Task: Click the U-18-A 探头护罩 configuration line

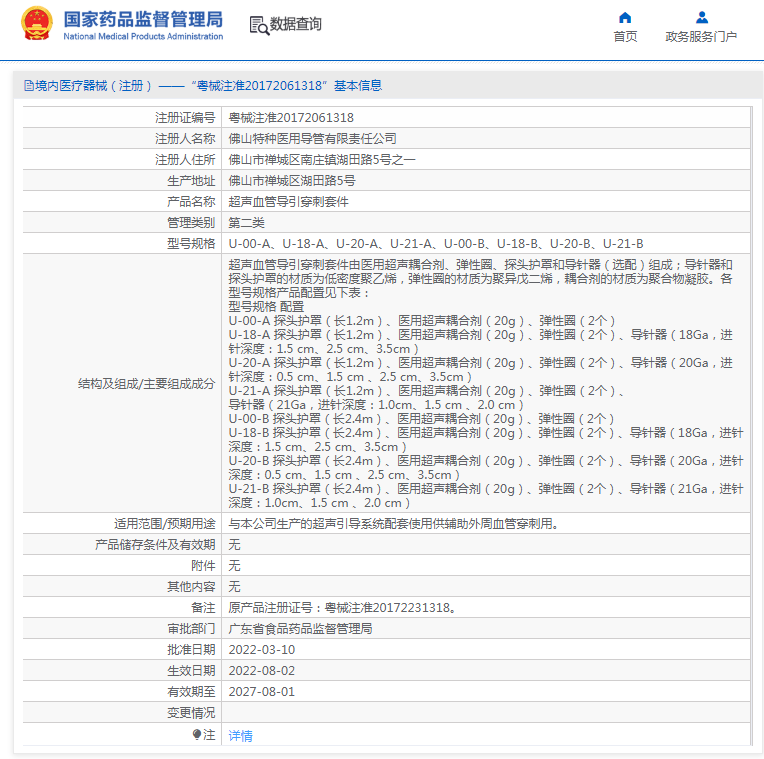Action: [480, 342]
